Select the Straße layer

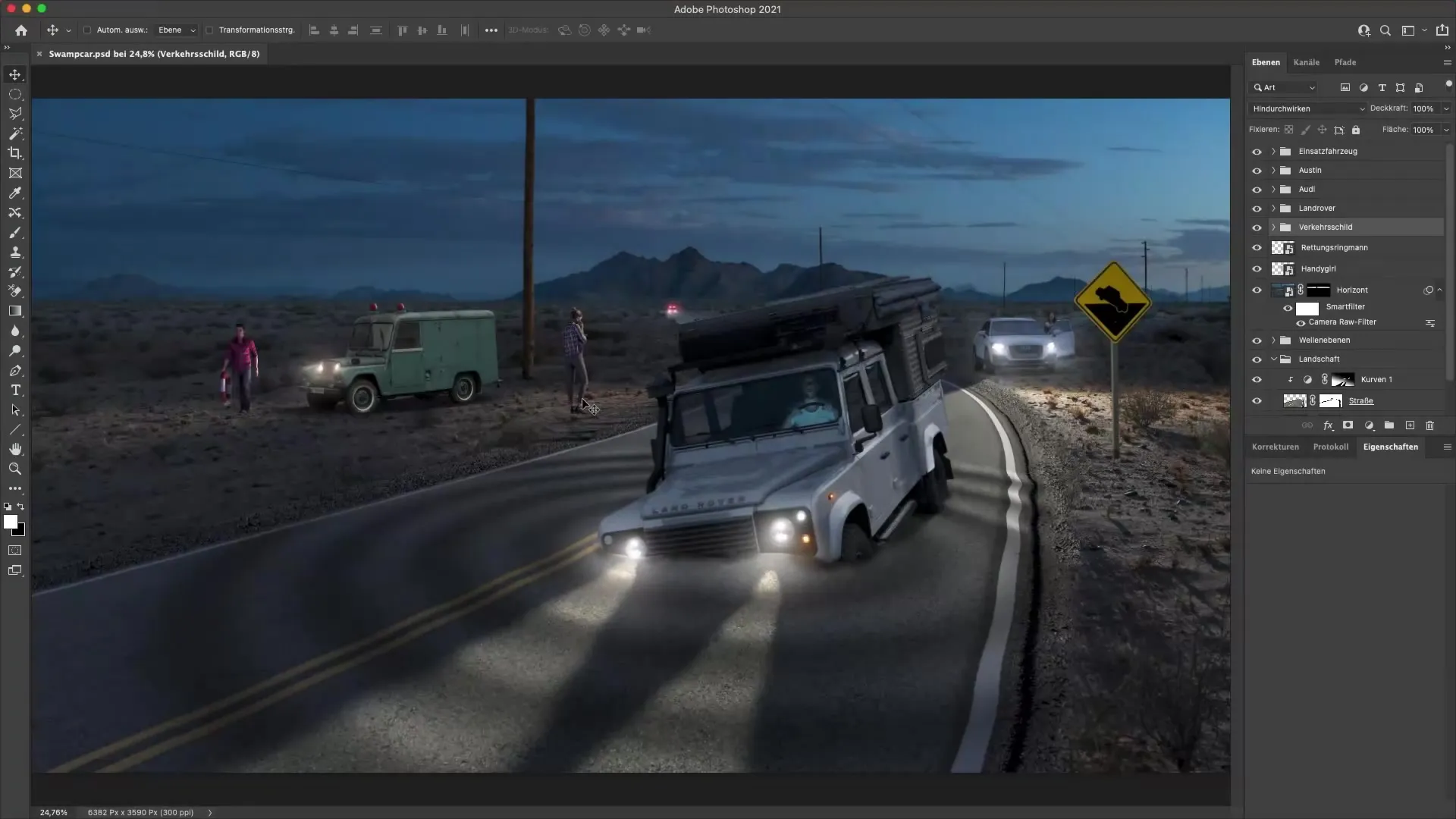pyautogui.click(x=1361, y=400)
